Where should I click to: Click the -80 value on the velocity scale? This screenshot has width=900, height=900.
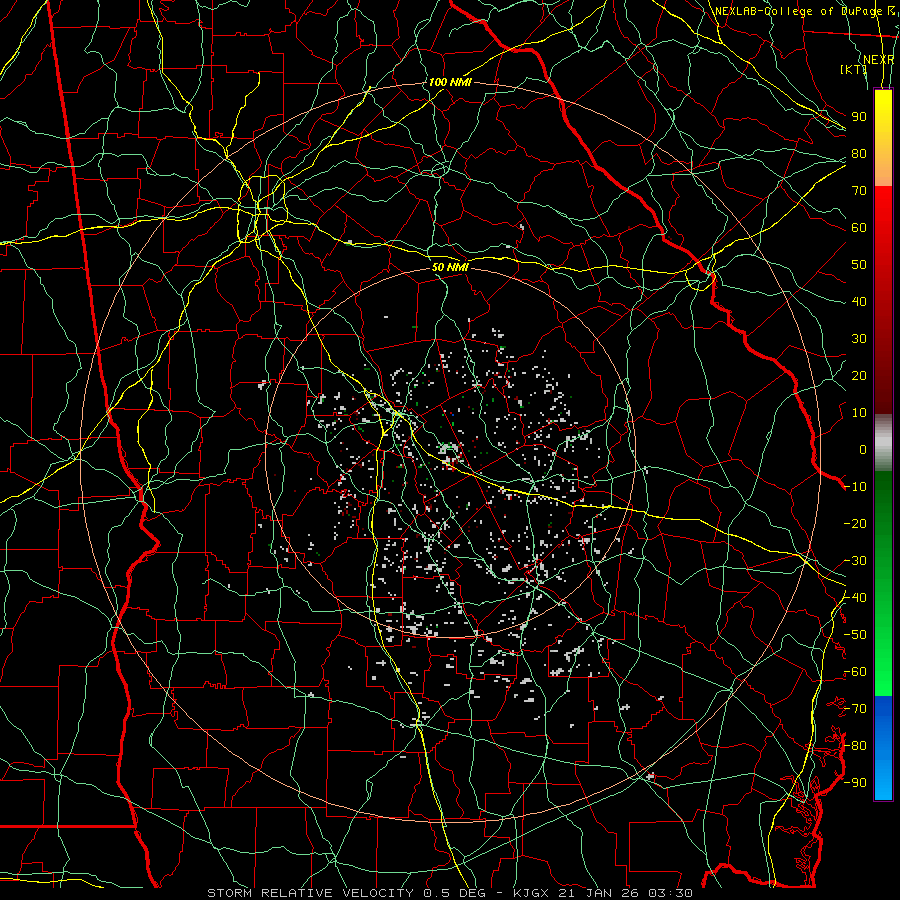click(x=855, y=746)
